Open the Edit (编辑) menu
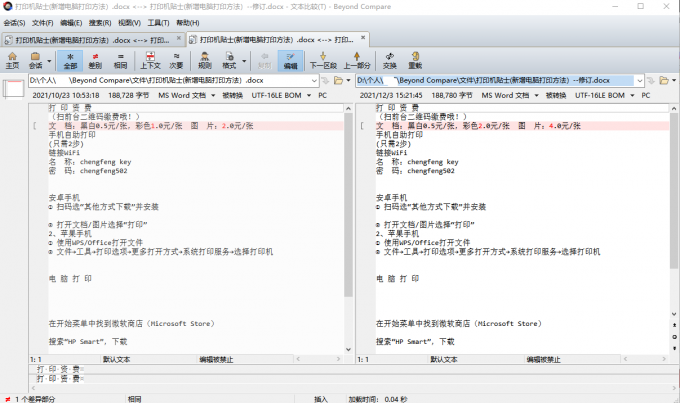680x403 pixels. click(71, 23)
